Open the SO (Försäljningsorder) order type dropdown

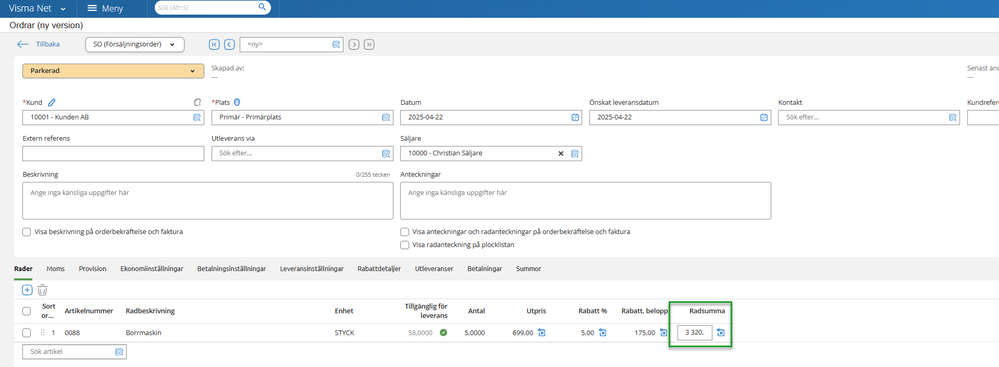[134, 45]
